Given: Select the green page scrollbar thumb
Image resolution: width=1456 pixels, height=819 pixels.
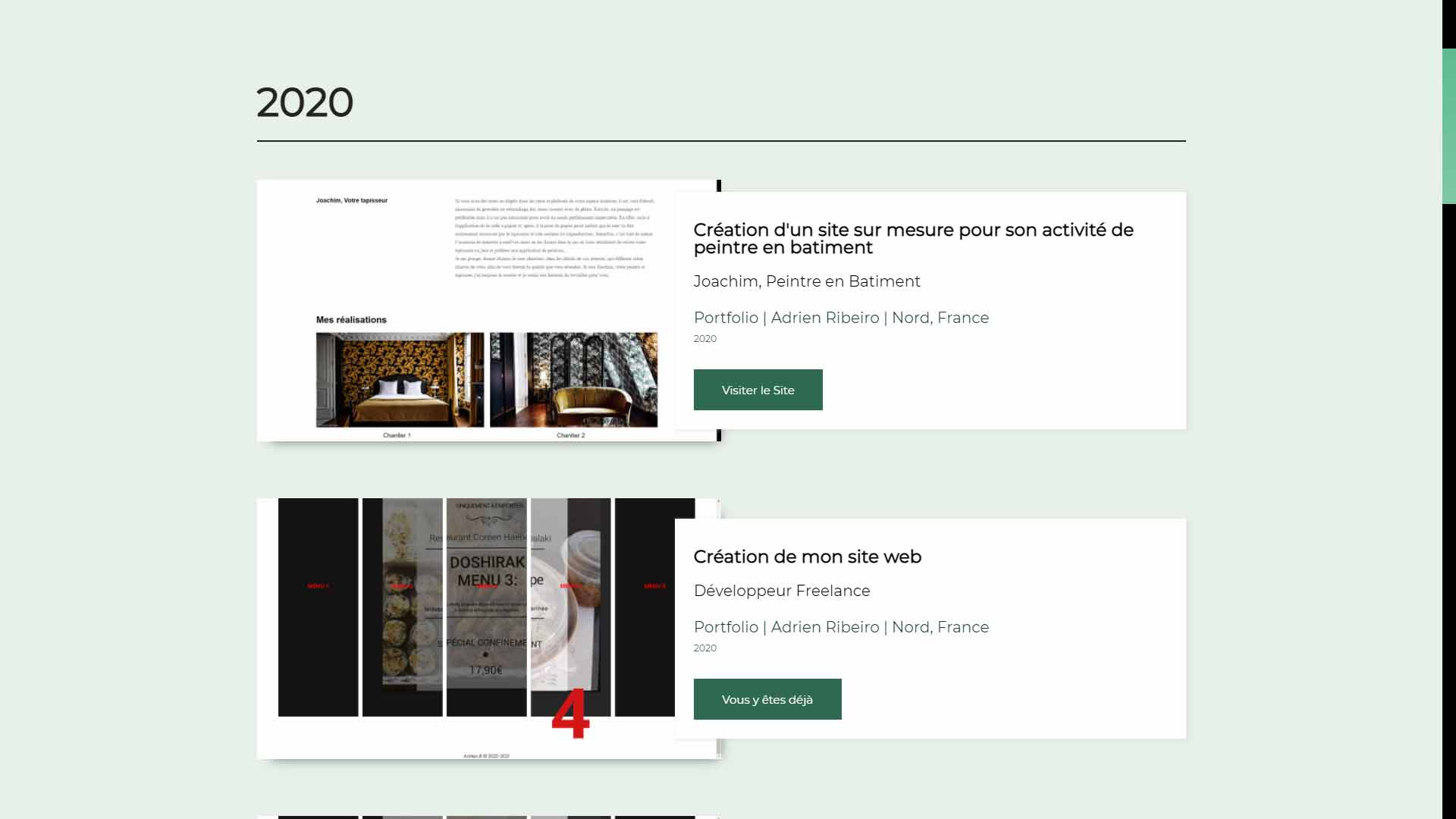Looking at the screenshot, I should 1449,126.
